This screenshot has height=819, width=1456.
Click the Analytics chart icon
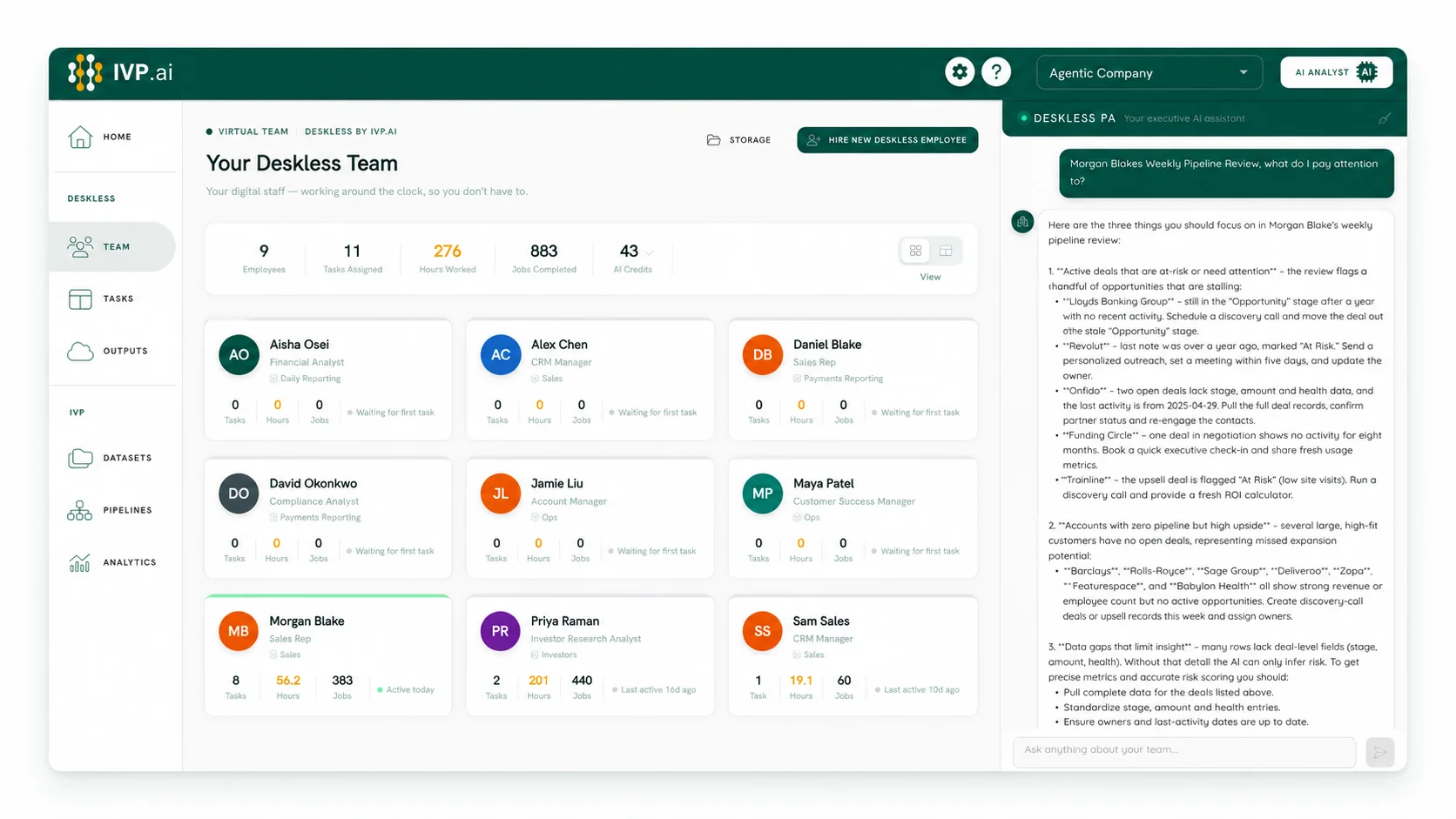[x=79, y=563]
